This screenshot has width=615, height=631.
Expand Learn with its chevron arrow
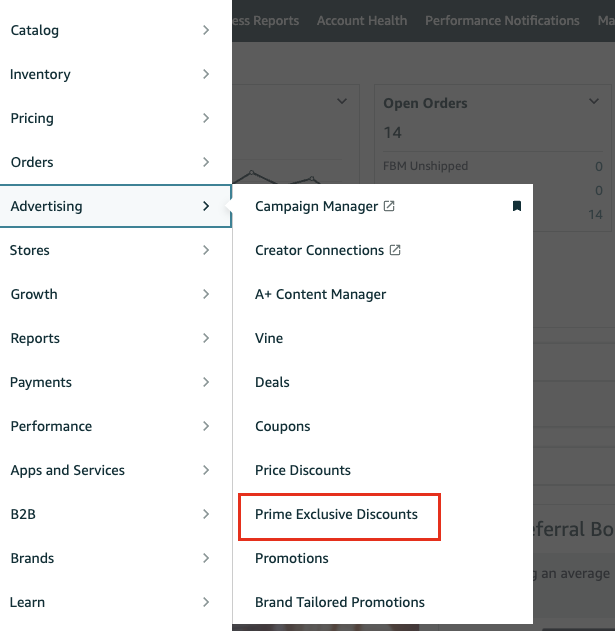coord(206,602)
